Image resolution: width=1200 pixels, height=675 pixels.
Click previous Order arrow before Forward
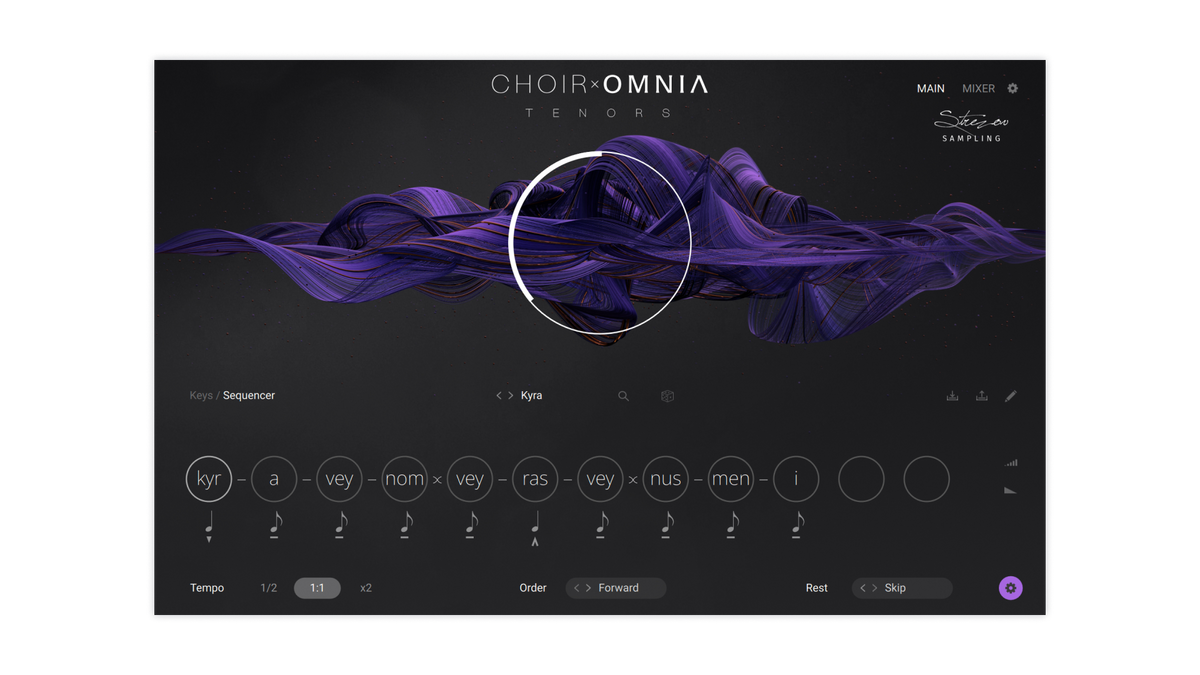click(x=577, y=588)
